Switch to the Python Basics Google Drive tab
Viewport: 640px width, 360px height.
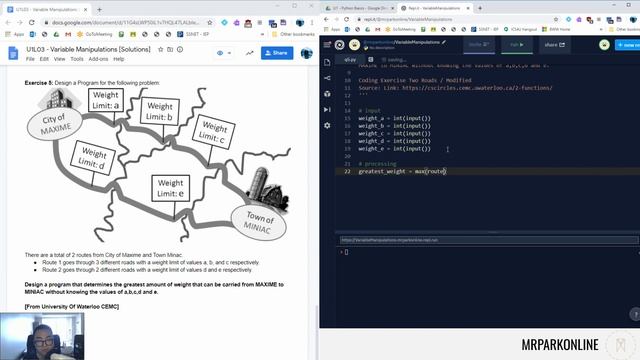(358, 8)
